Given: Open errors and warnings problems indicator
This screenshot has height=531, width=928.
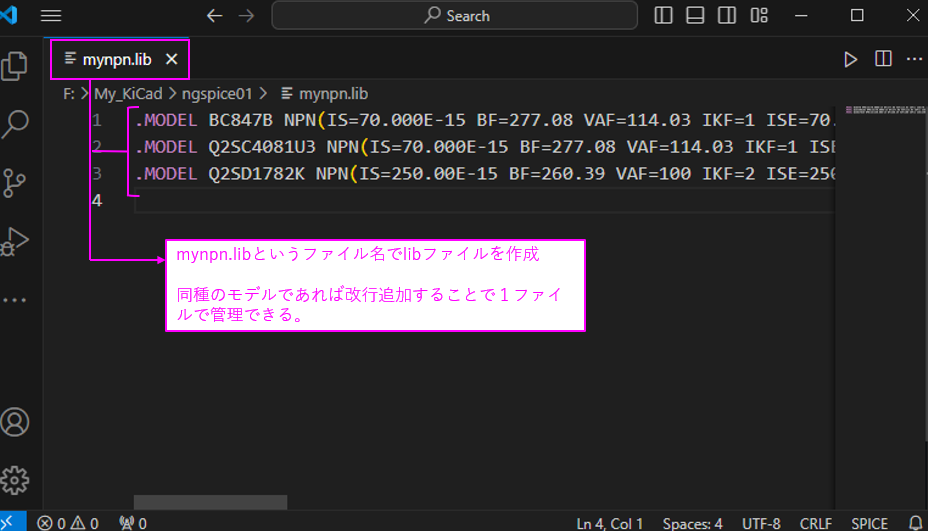Looking at the screenshot, I should [x=68, y=523].
